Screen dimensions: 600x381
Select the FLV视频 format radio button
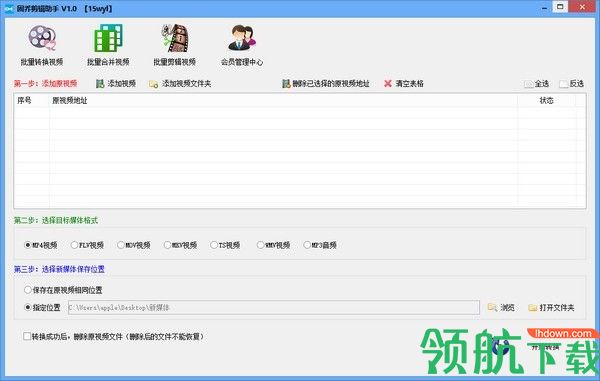click(x=74, y=245)
